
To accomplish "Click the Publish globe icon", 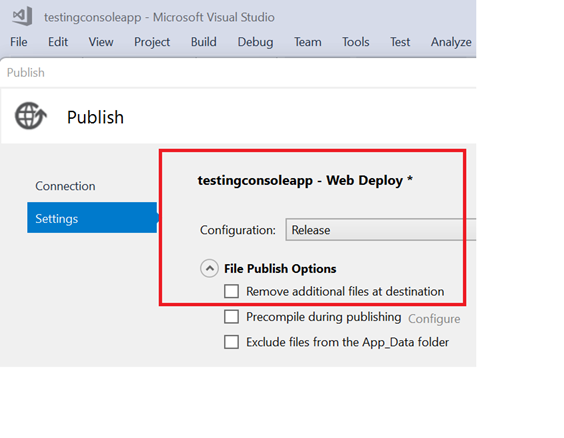I will (31, 115).
